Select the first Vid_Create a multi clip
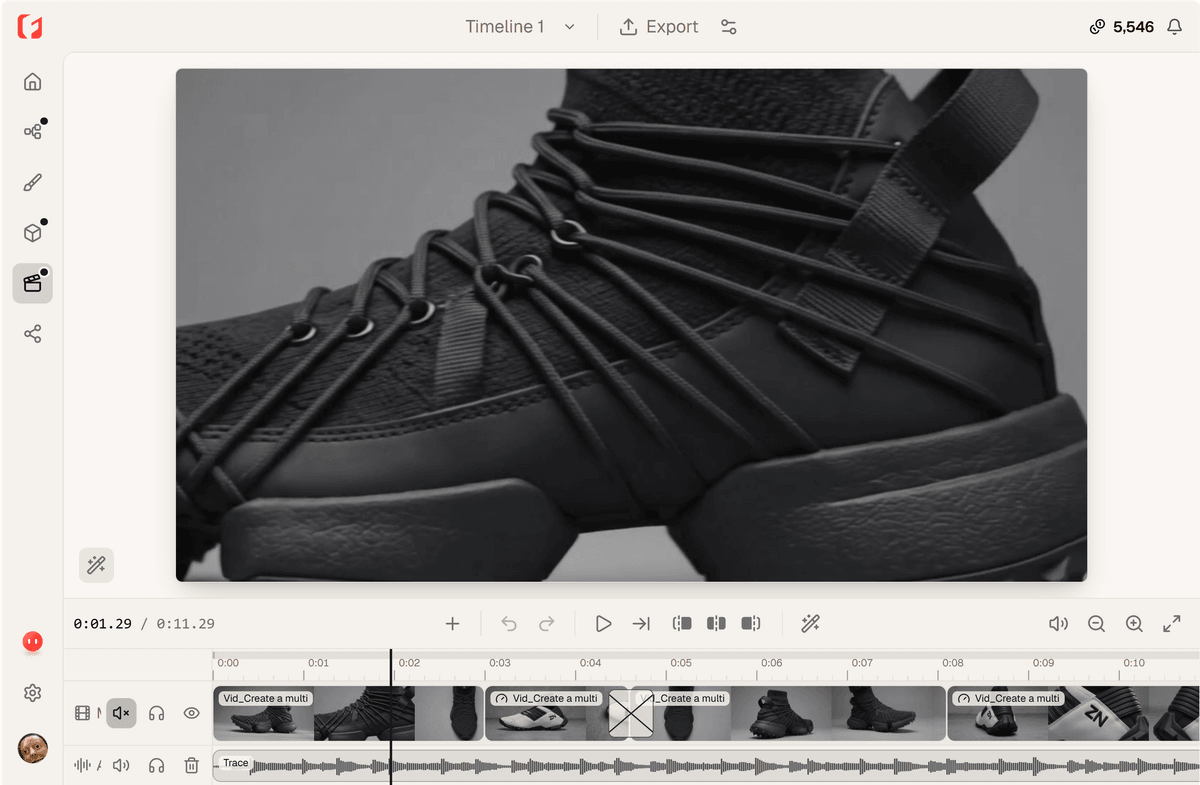 tap(348, 713)
